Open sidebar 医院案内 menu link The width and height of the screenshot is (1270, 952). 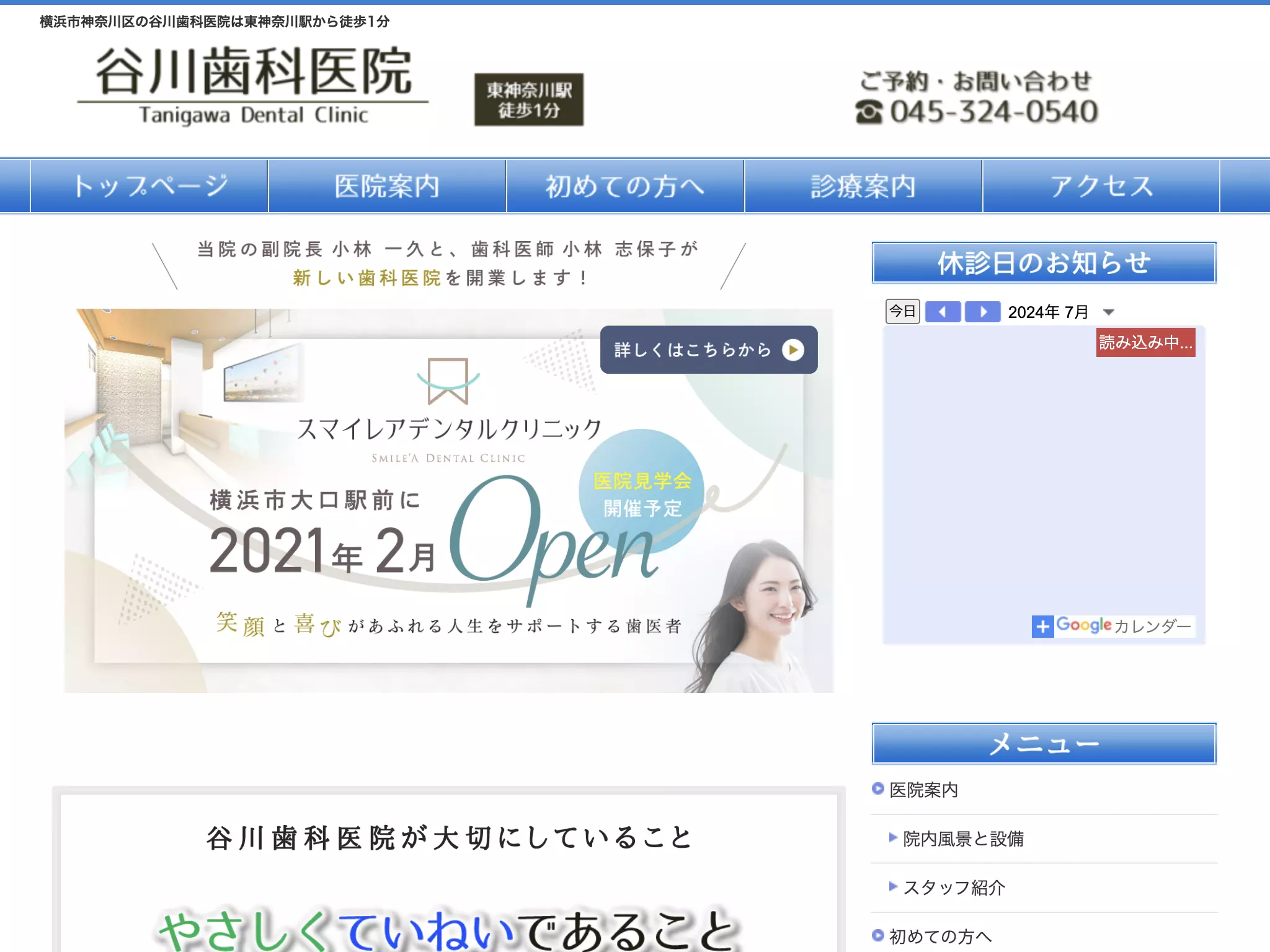[x=923, y=790]
